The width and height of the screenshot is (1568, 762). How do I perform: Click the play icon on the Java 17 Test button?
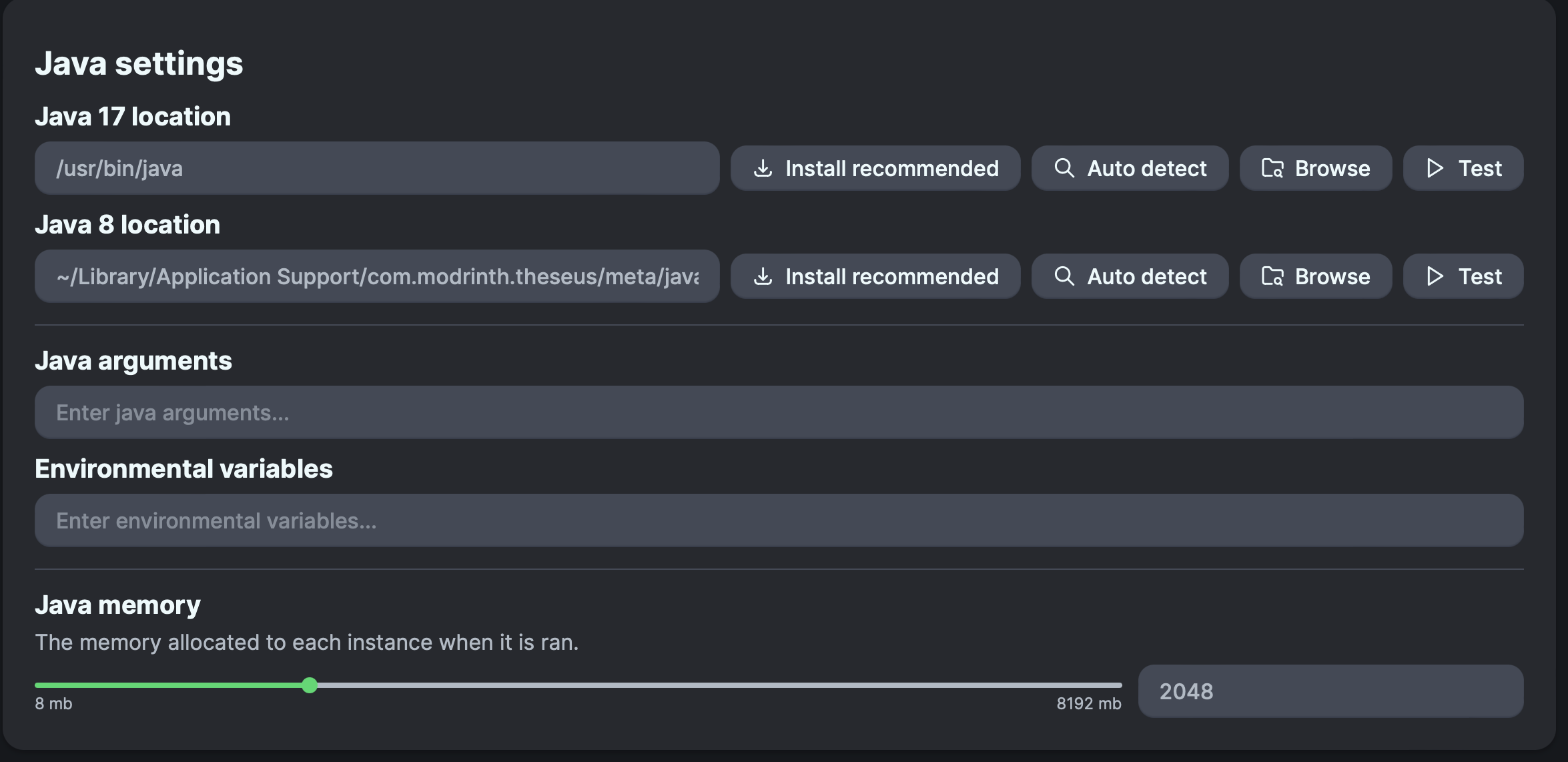1435,168
